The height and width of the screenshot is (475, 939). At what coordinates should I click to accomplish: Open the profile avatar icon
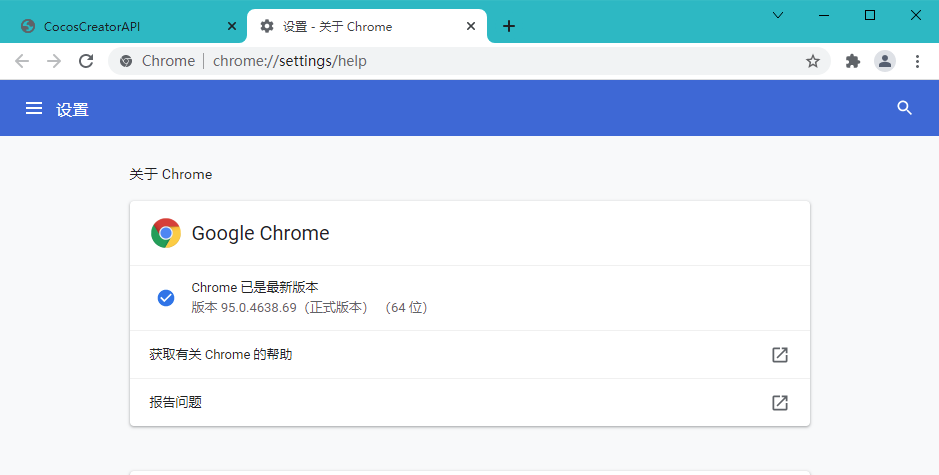(x=885, y=61)
